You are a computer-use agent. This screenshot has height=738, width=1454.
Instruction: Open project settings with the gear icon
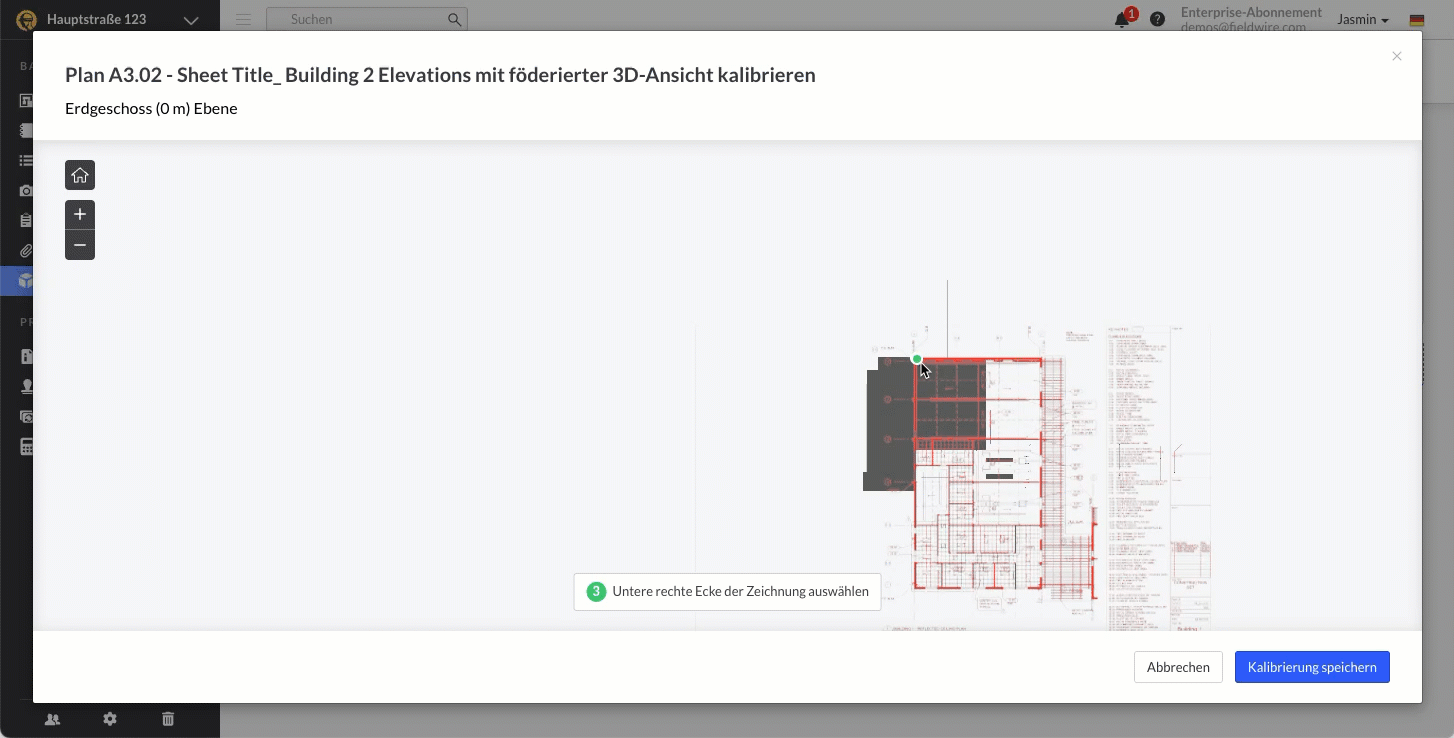110,719
